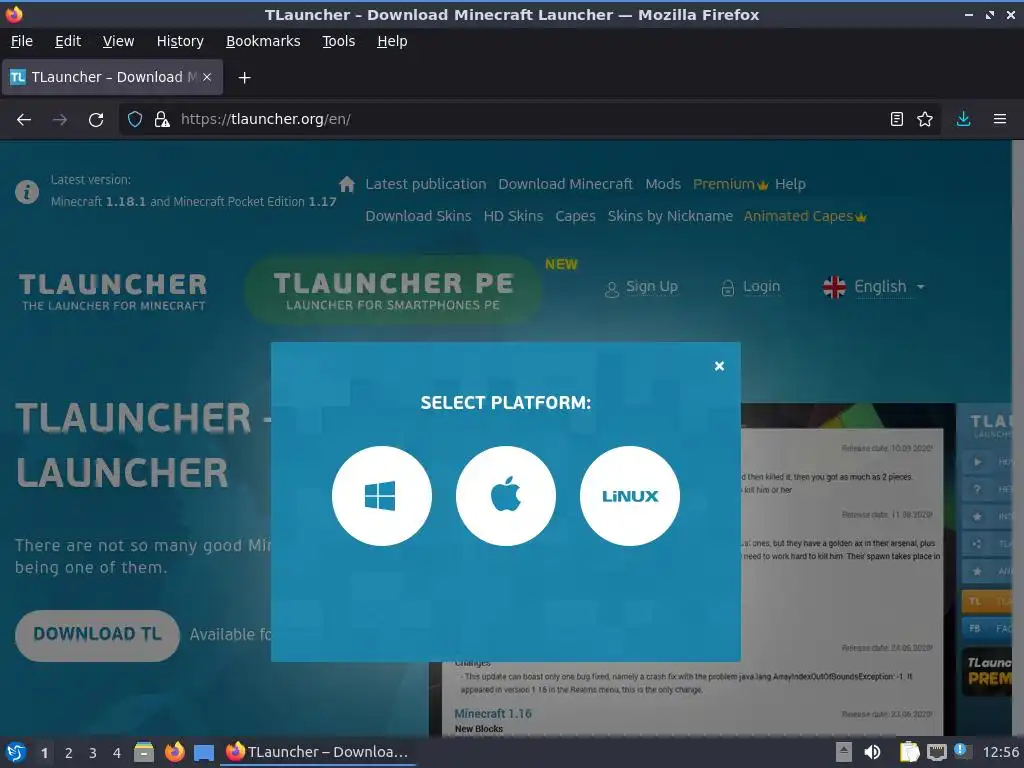Open Latest publication link
The height and width of the screenshot is (768, 1024).
[x=426, y=184]
